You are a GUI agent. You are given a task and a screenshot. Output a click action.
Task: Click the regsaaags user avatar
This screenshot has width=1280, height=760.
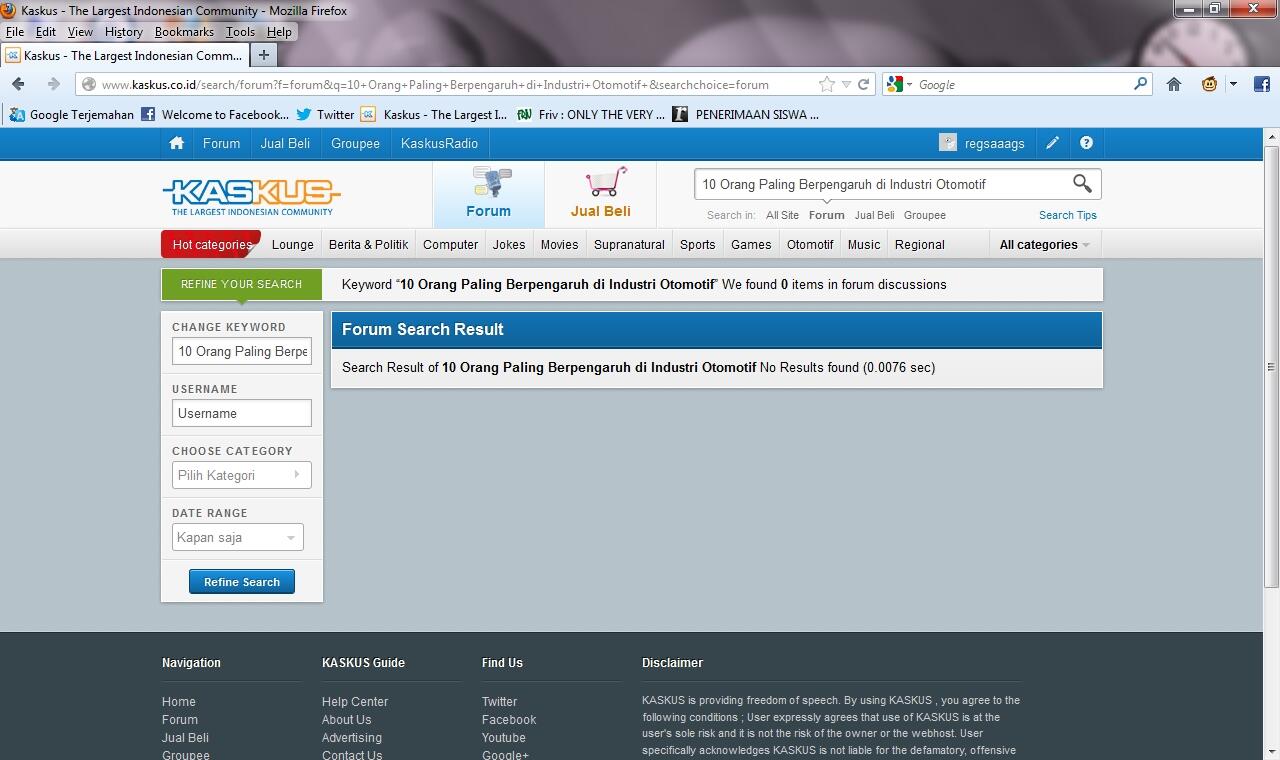coord(948,143)
